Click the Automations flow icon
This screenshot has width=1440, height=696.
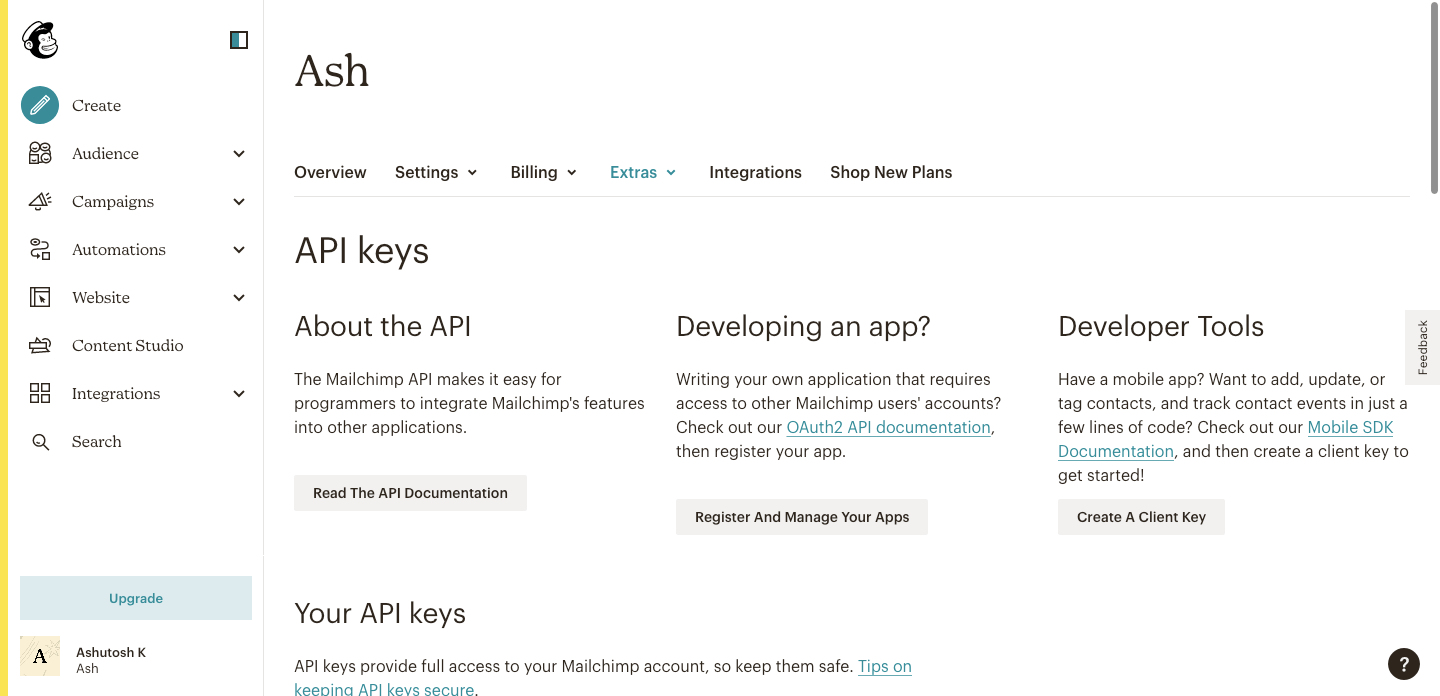point(40,249)
